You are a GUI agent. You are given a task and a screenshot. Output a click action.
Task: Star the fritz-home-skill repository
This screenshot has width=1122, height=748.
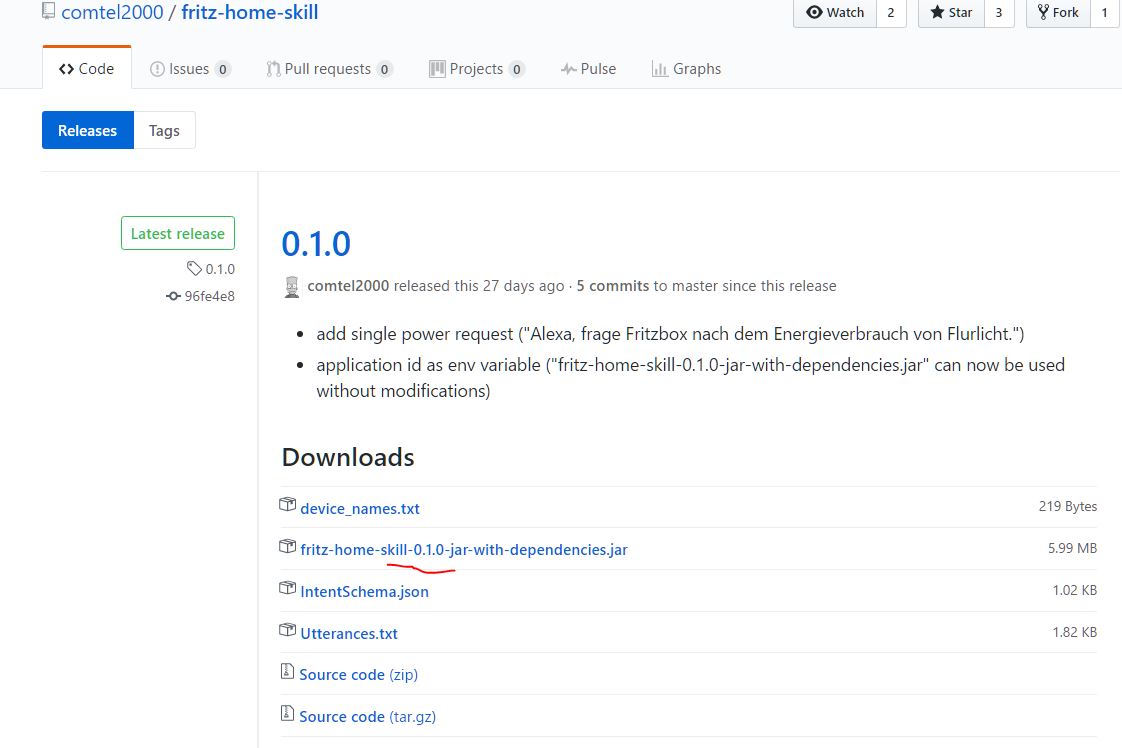pyautogui.click(x=951, y=13)
